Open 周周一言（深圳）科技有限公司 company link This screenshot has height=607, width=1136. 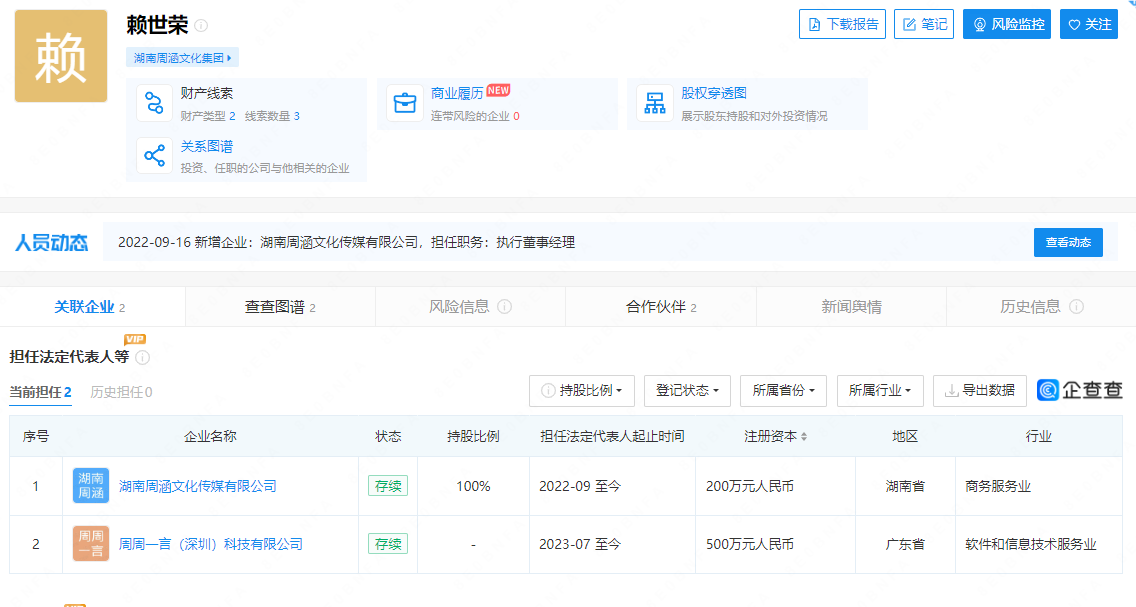[x=211, y=544]
